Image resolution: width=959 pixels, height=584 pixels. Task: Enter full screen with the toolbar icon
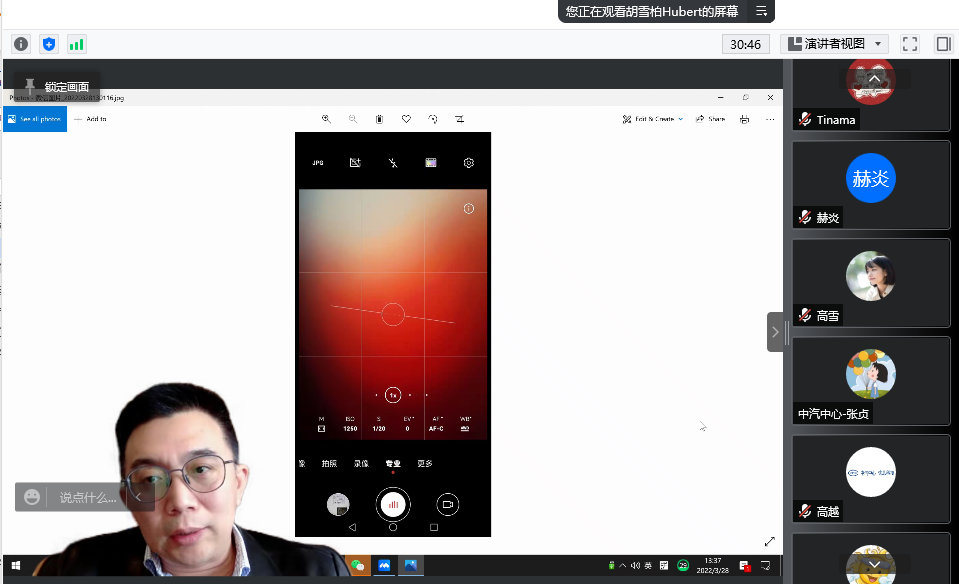[x=909, y=44]
